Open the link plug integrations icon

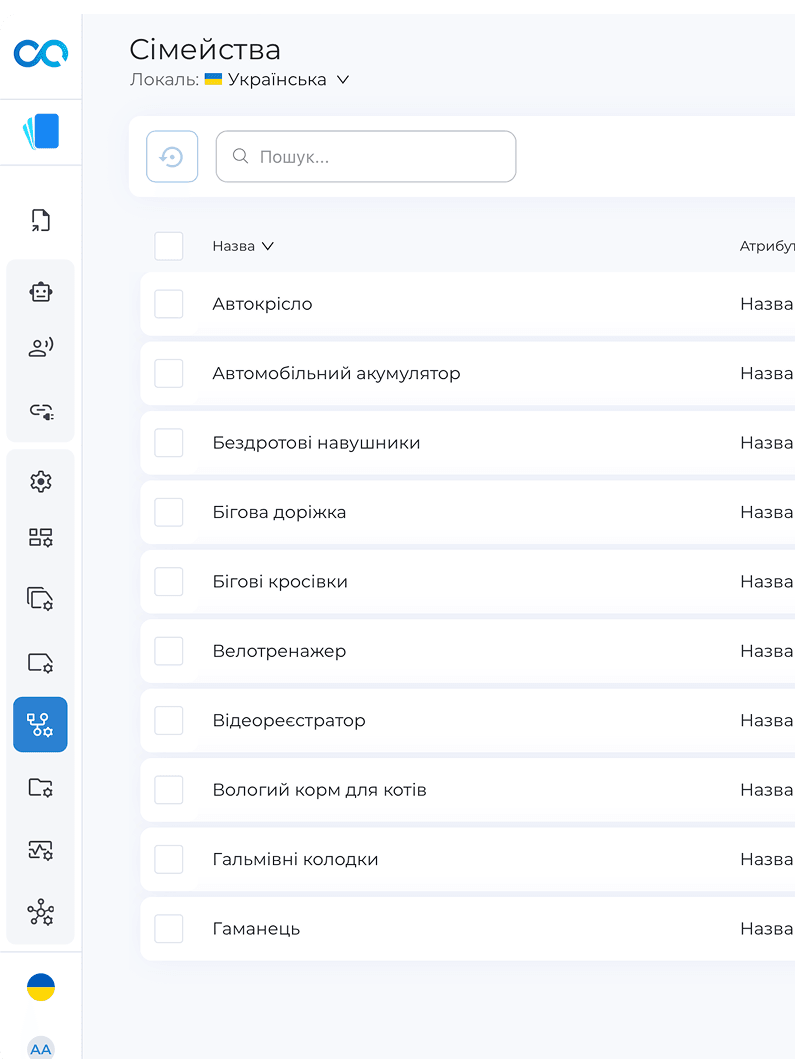click(41, 411)
